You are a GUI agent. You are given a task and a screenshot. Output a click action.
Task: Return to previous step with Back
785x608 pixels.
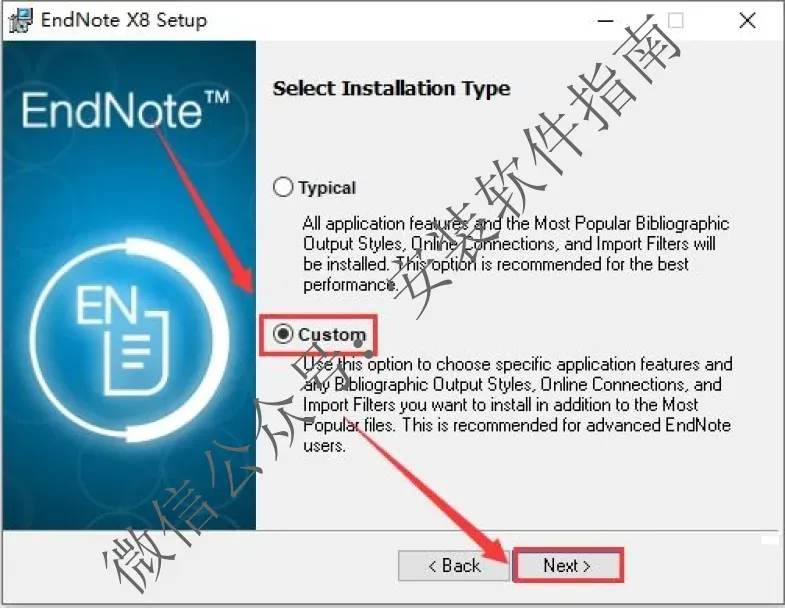tap(454, 565)
